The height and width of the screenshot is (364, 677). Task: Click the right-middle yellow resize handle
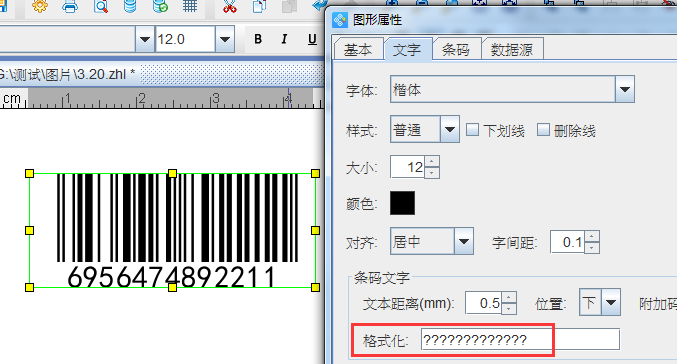click(315, 231)
